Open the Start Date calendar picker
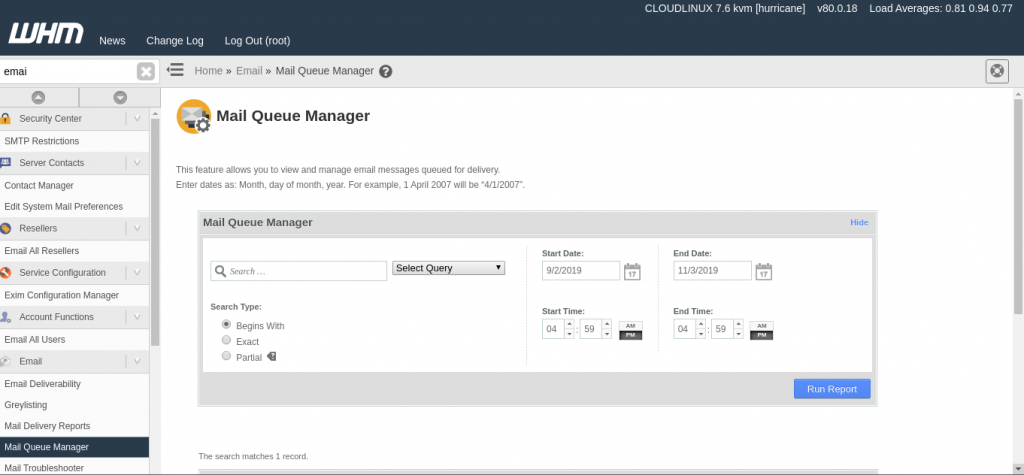Image resolution: width=1024 pixels, height=475 pixels. (x=632, y=271)
